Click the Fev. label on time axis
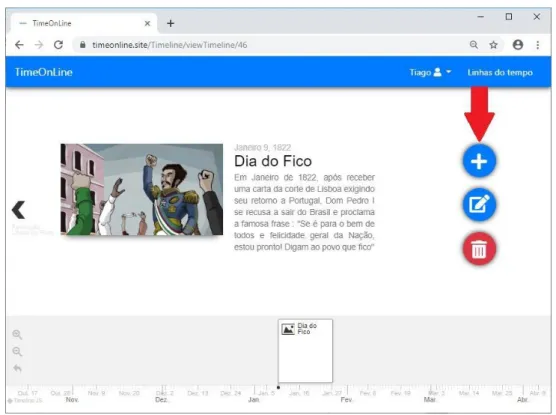Image resolution: width=556 pixels, height=415 pixels. pyautogui.click(x=347, y=400)
